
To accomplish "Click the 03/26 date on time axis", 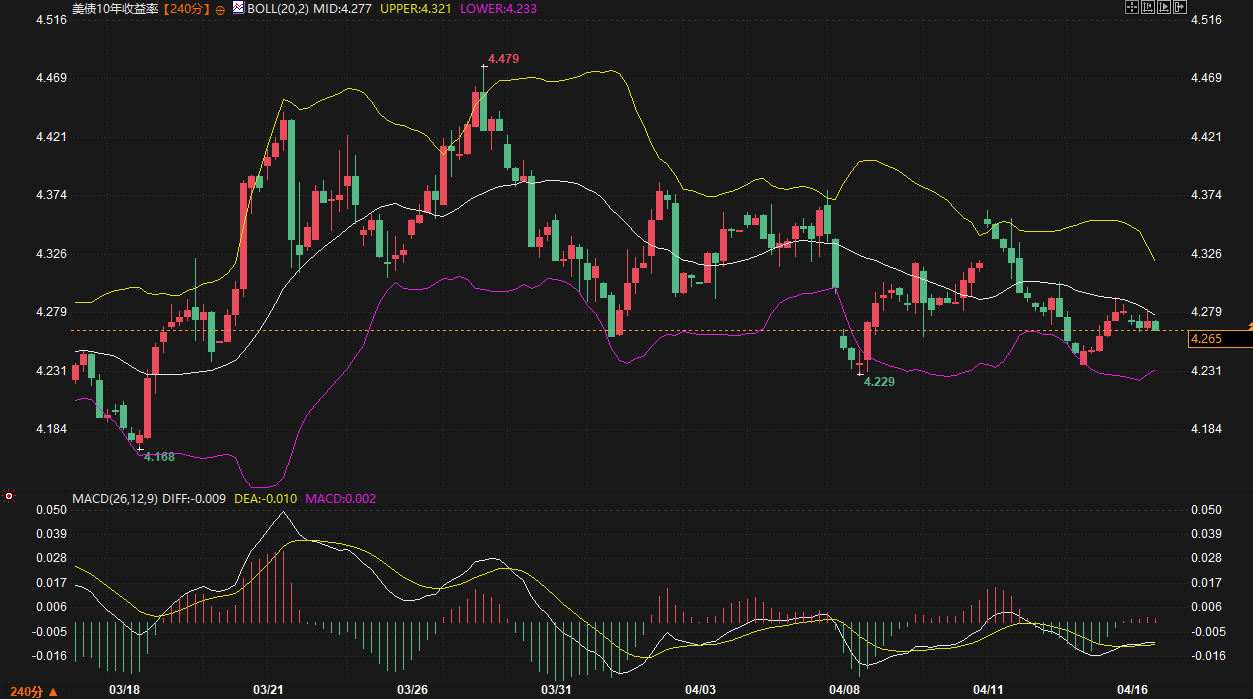I will click(x=412, y=690).
